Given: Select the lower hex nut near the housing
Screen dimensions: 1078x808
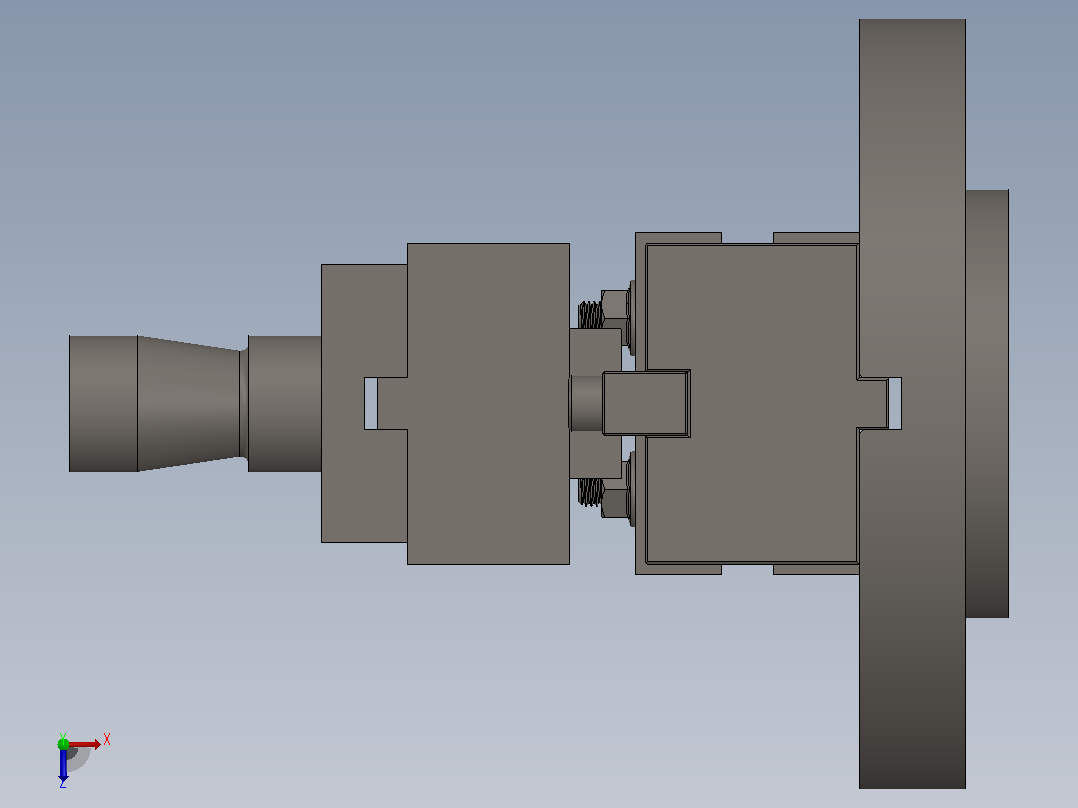Looking at the screenshot, I should pyautogui.click(x=615, y=503).
